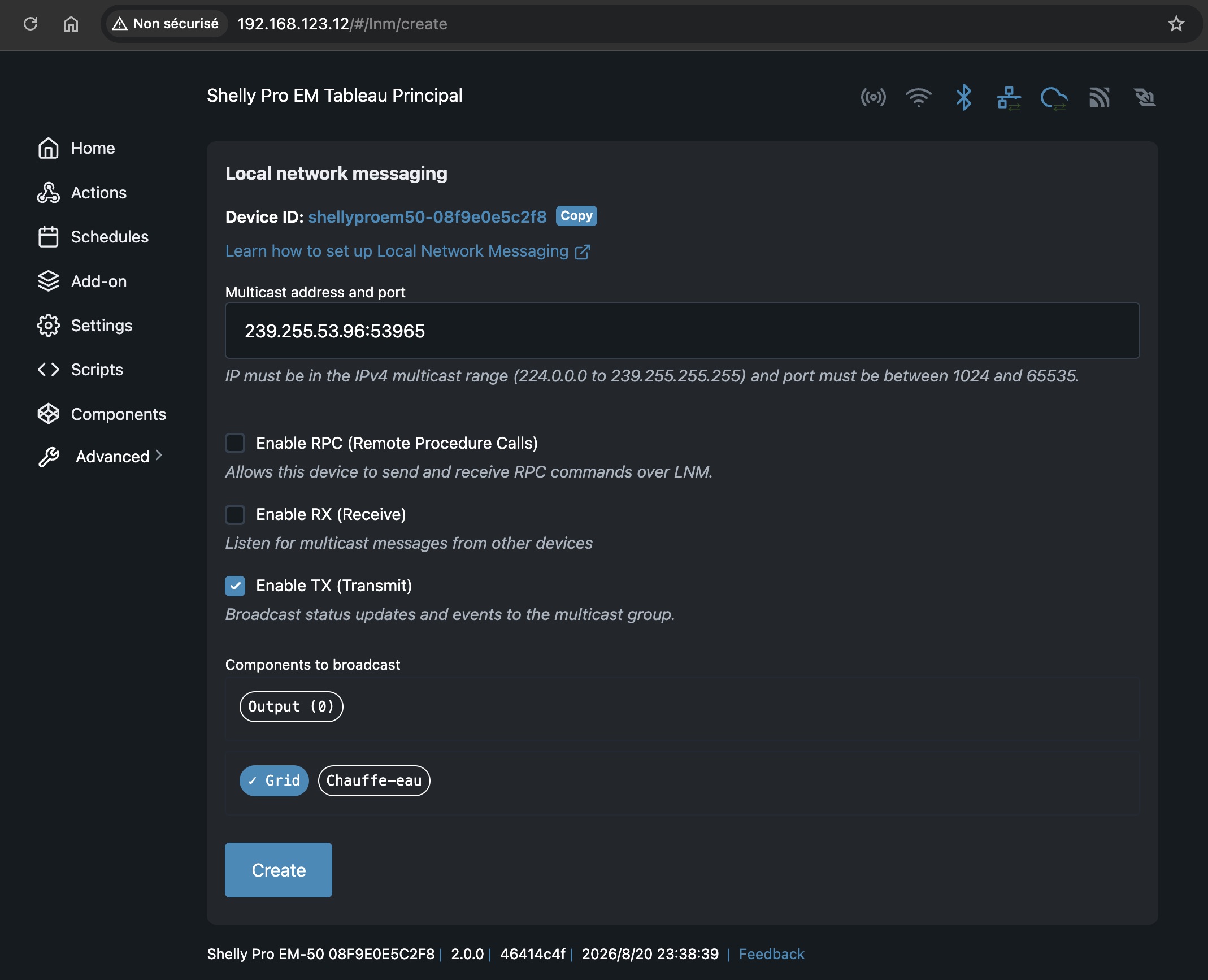Click the Local network messaging heading
This screenshot has height=980, width=1208.
coord(336,174)
